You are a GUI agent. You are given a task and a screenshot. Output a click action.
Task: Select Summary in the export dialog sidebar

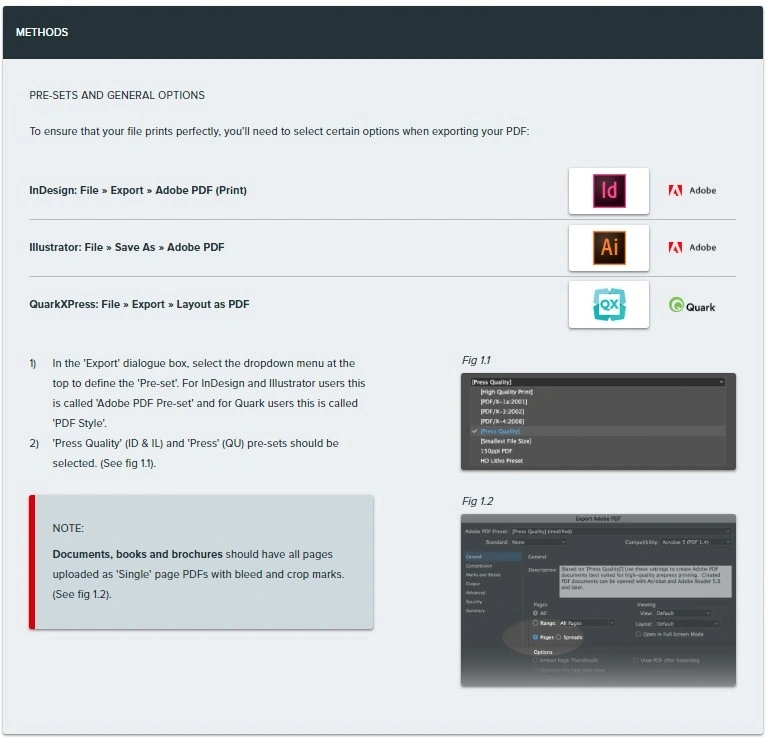coord(475,611)
